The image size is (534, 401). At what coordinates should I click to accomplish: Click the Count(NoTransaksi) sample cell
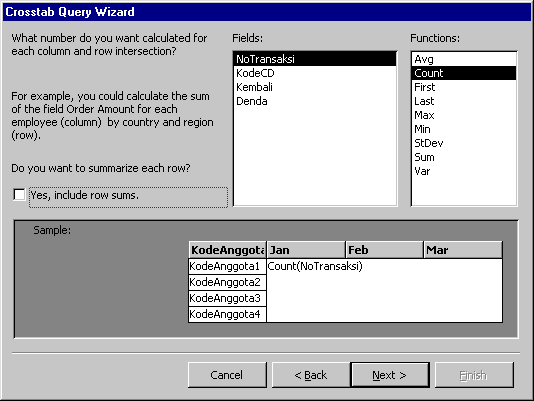(315, 266)
